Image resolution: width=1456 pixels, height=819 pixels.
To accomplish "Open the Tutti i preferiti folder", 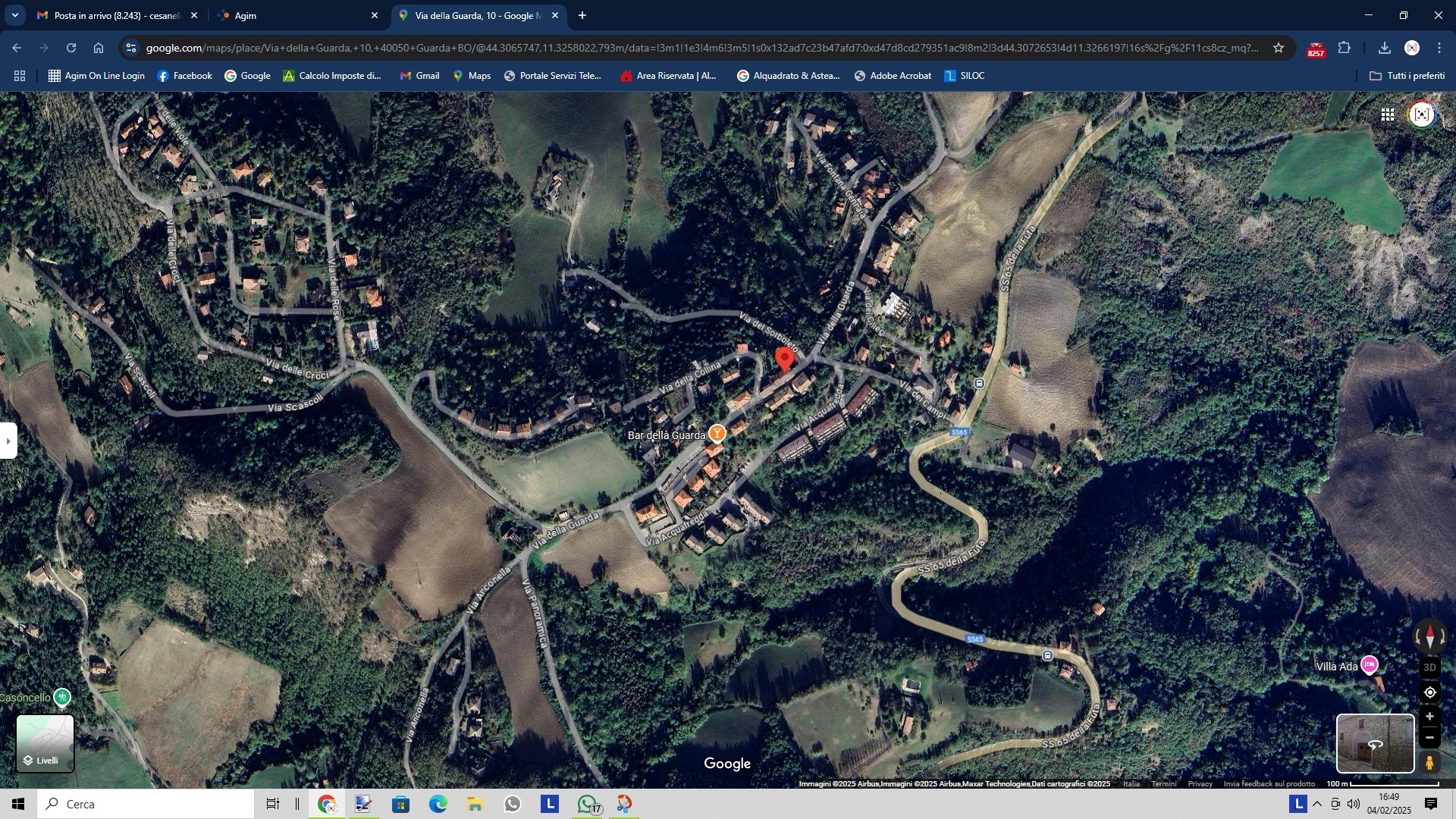I will 1407,76.
